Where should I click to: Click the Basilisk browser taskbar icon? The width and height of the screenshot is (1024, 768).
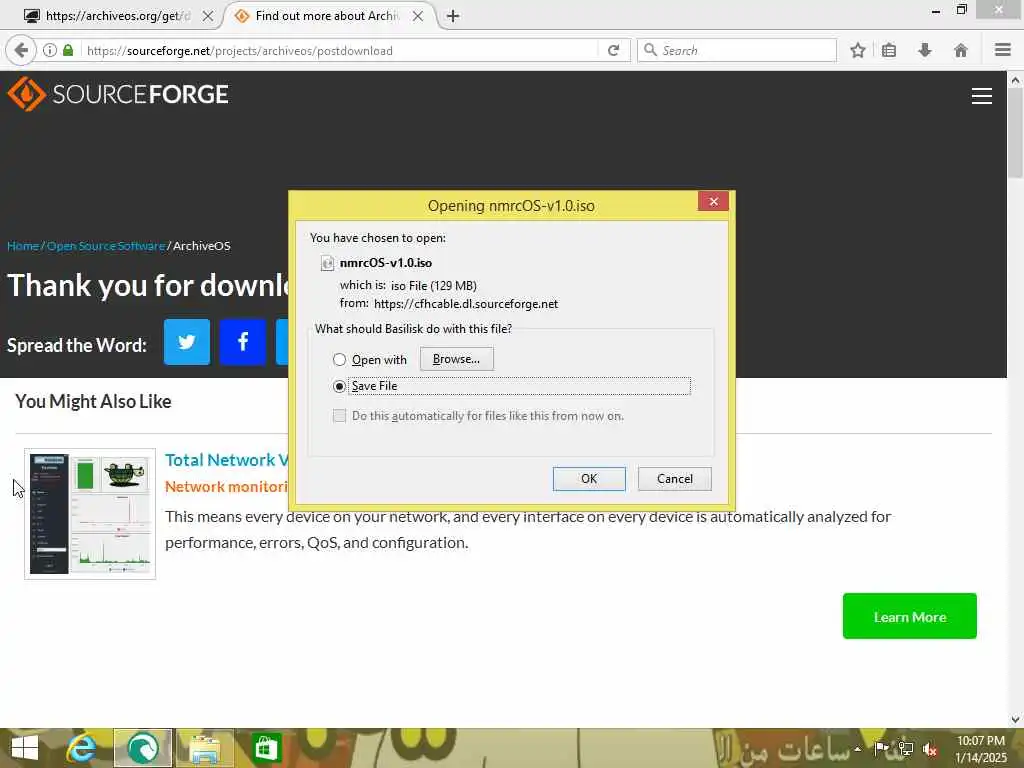coord(143,748)
